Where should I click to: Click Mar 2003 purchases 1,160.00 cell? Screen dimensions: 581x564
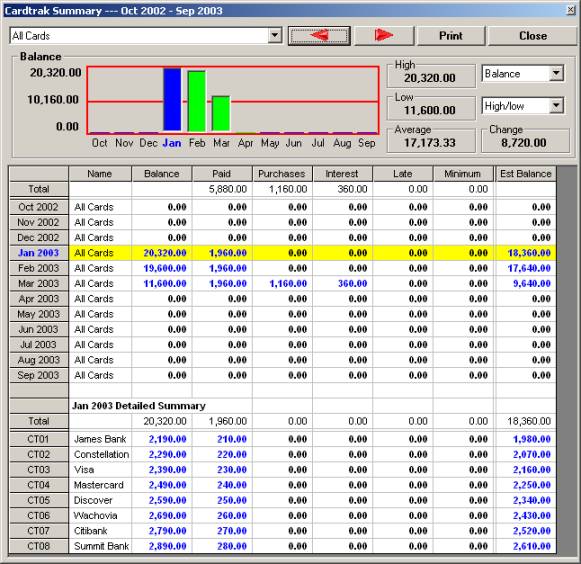282,283
